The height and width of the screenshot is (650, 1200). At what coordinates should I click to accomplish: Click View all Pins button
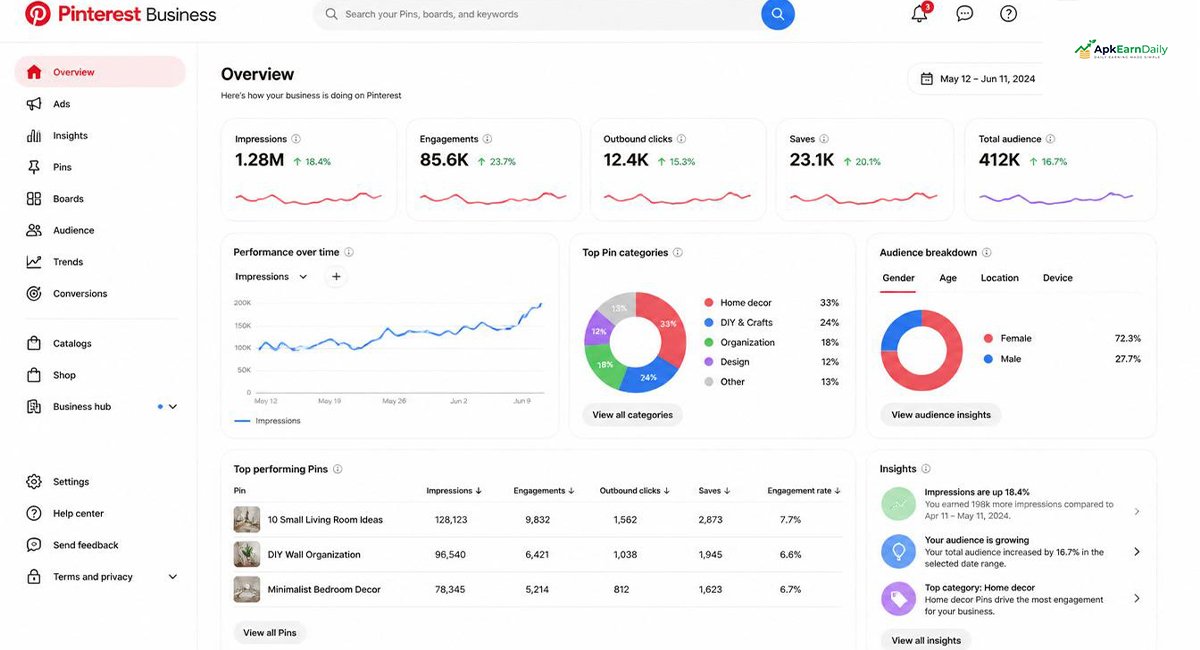tap(270, 633)
